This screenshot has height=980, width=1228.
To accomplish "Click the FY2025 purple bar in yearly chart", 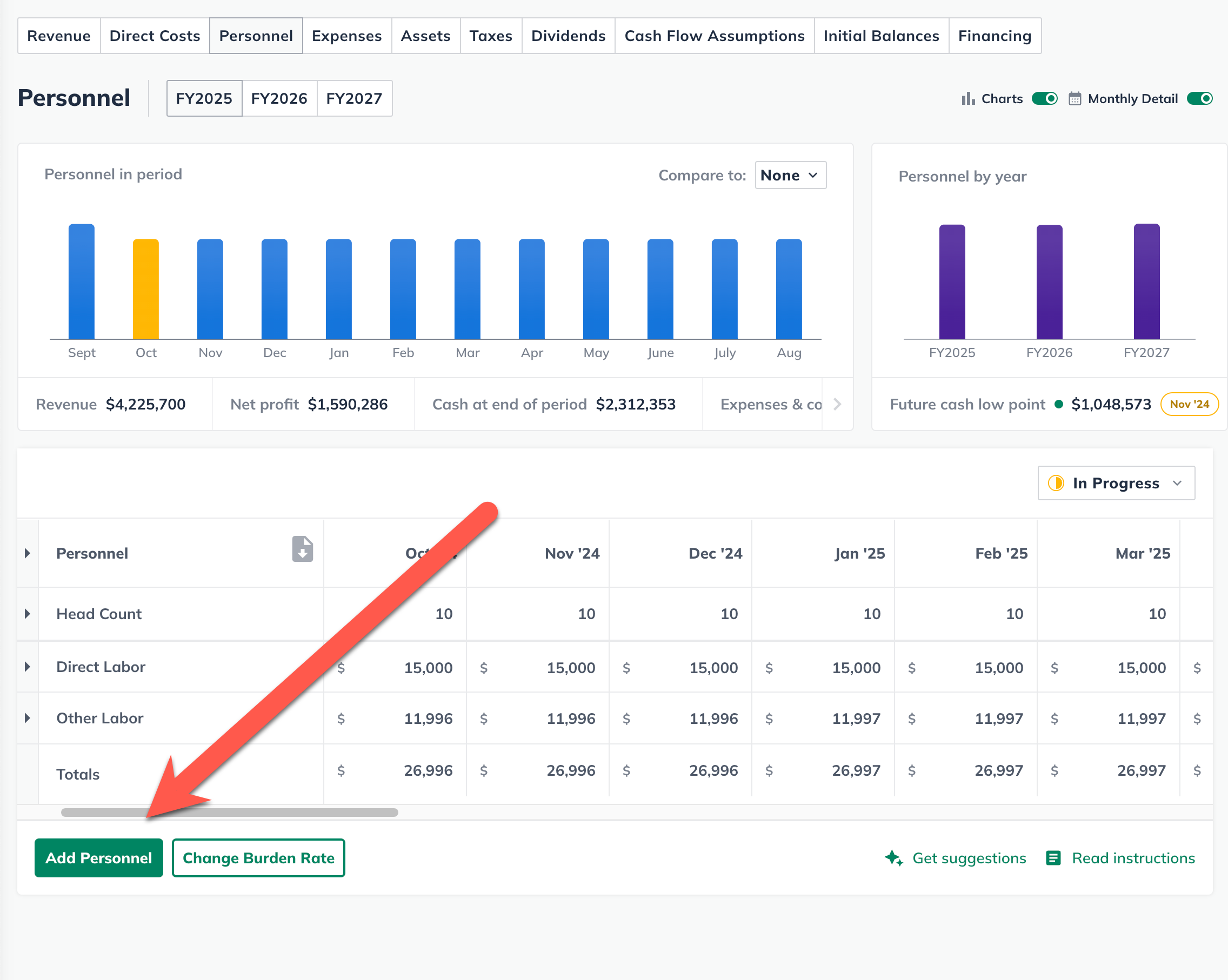I will coord(952,282).
